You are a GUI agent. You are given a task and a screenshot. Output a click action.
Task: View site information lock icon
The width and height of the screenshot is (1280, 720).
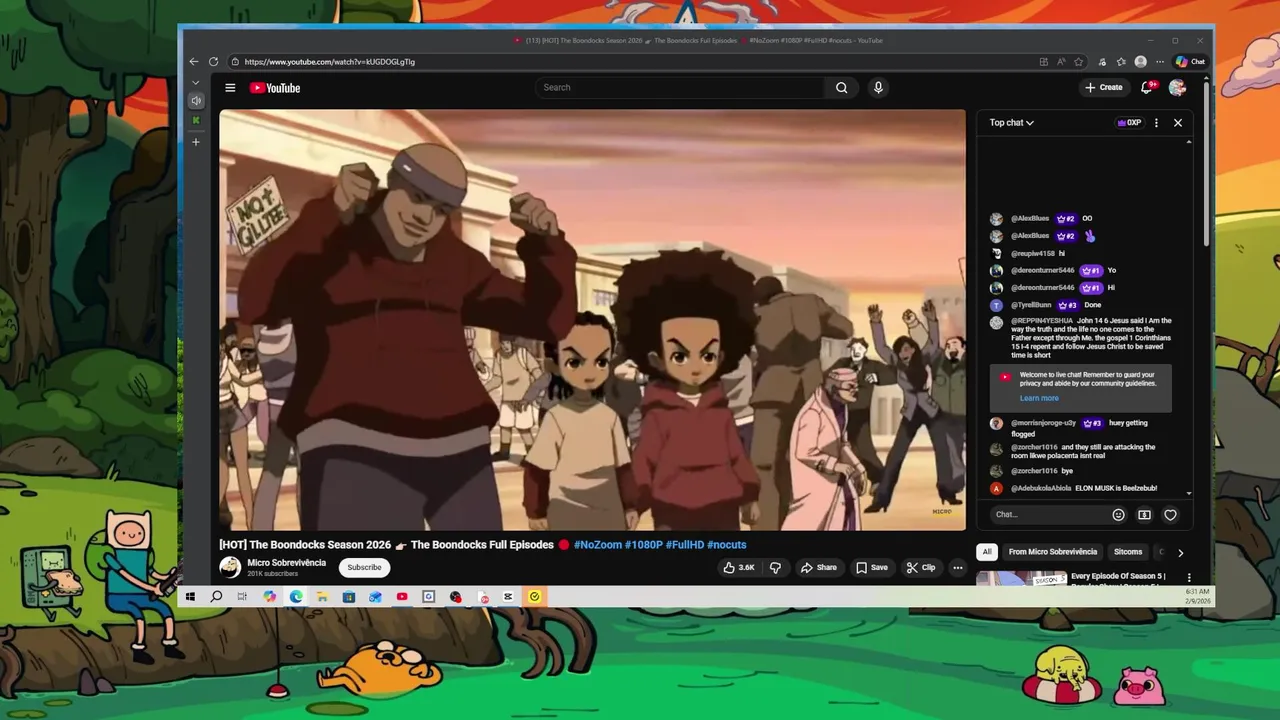235,62
